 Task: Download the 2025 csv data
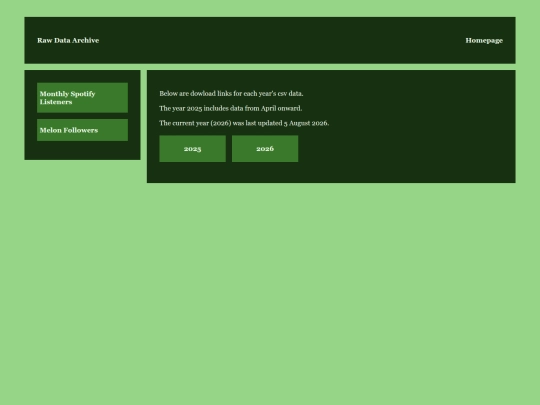point(193,149)
